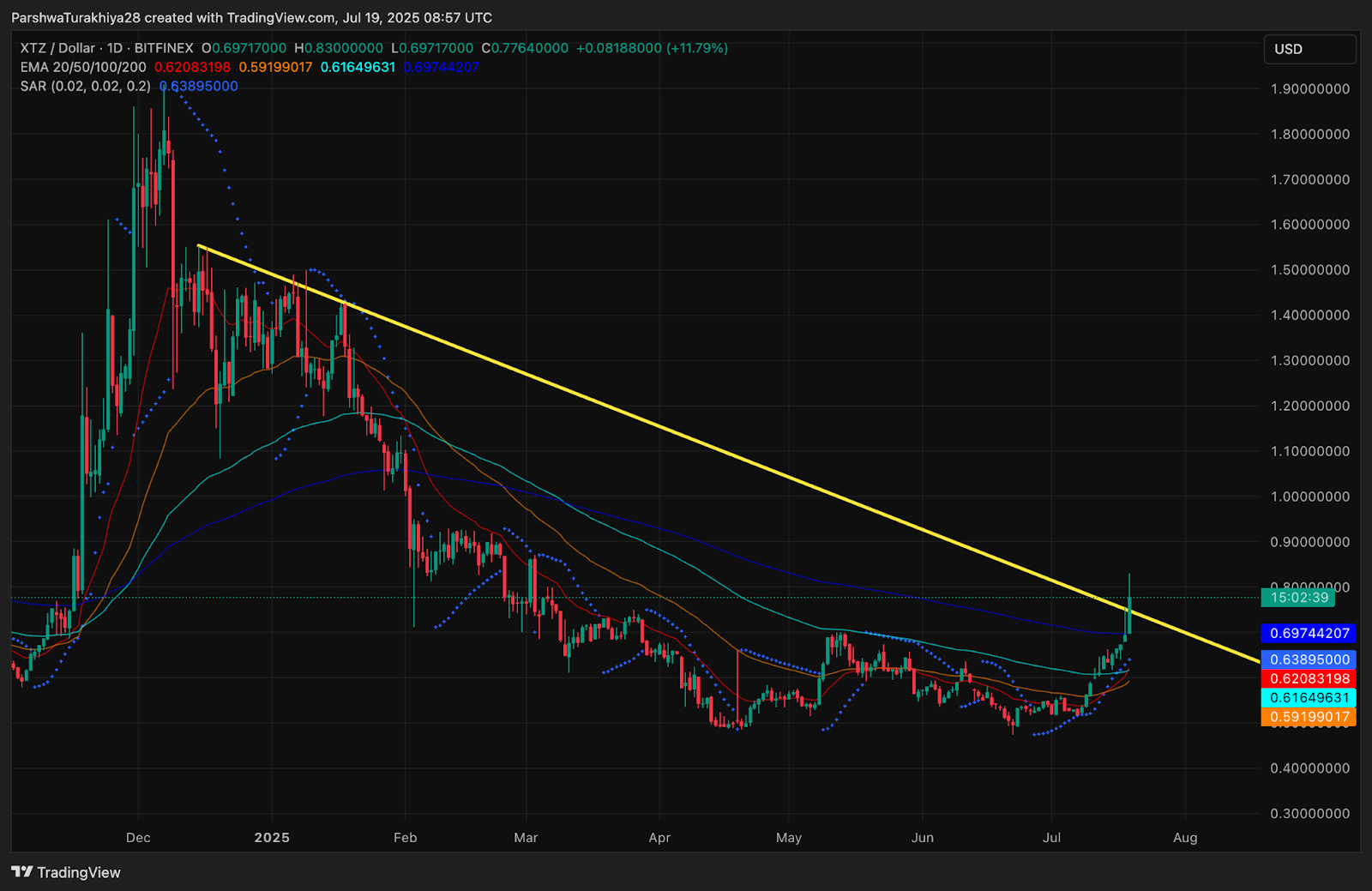Click the 2025 label on time axis
The height and width of the screenshot is (891, 1372).
(x=272, y=838)
